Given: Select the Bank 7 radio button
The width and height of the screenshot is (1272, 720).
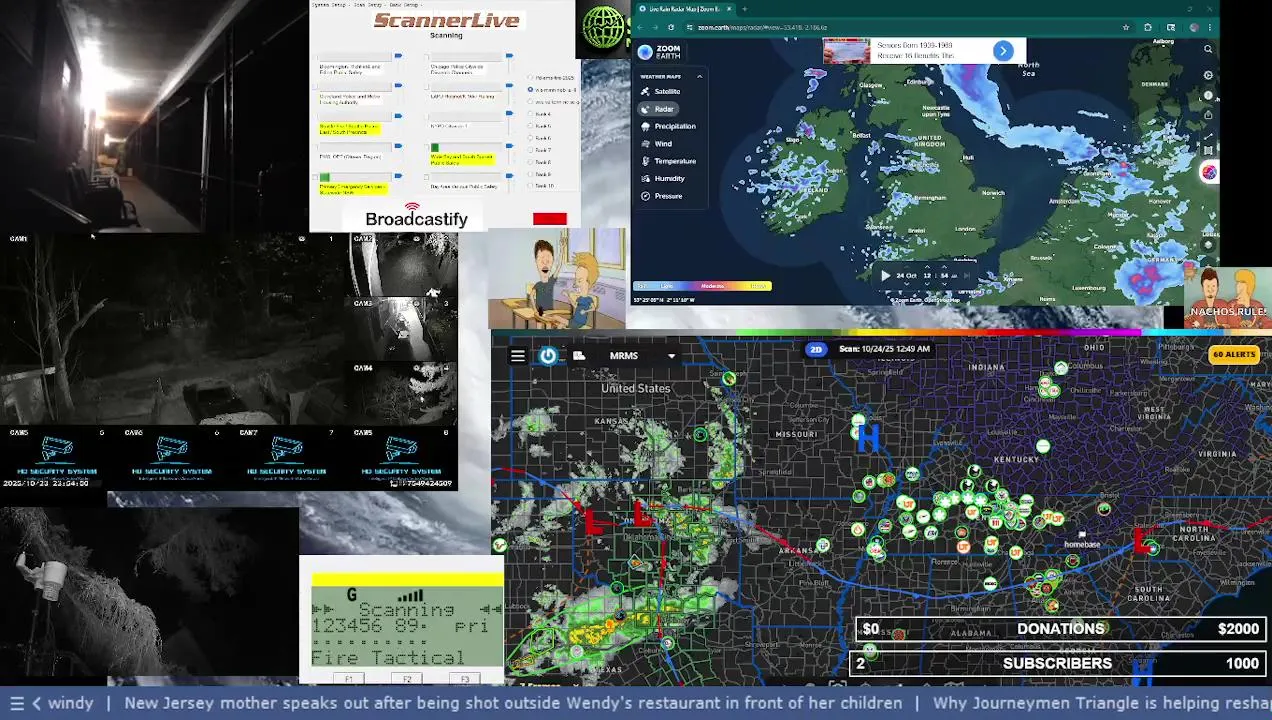Looking at the screenshot, I should click(530, 150).
